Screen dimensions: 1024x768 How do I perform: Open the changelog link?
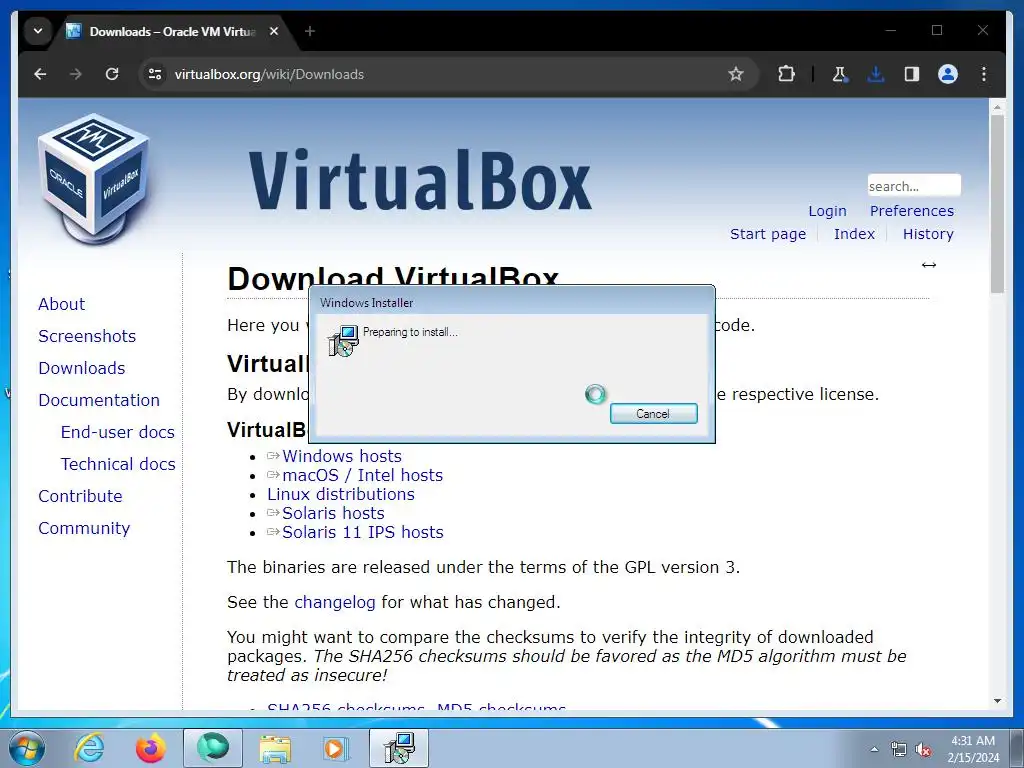tap(334, 602)
